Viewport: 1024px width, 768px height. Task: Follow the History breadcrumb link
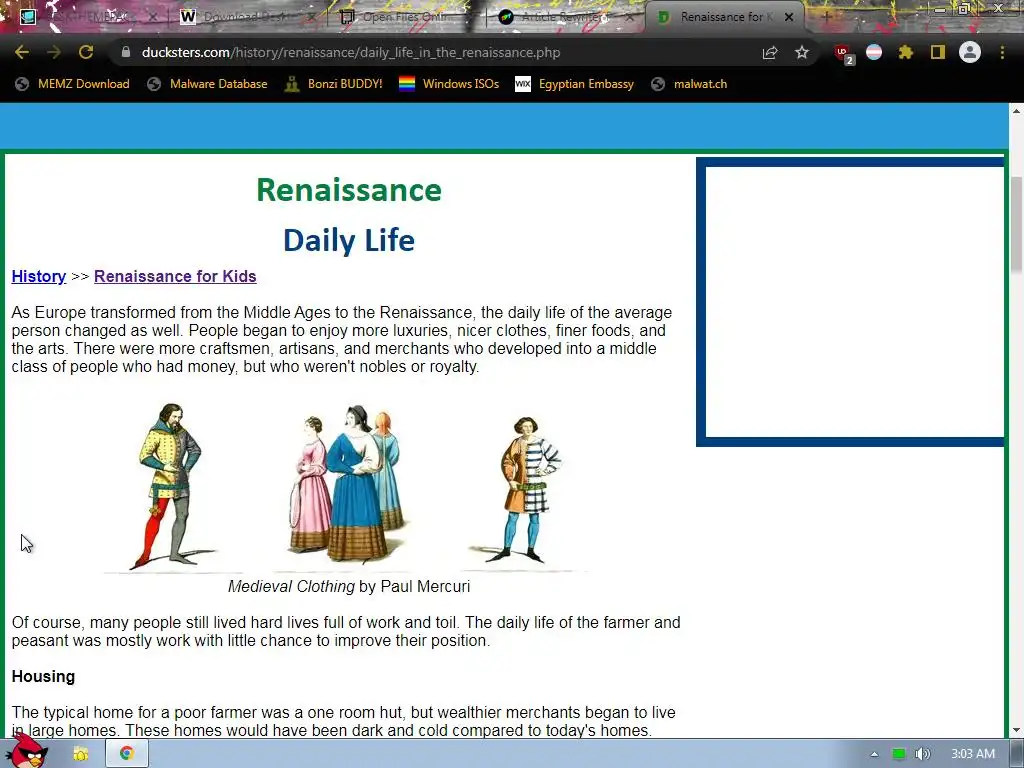39,276
